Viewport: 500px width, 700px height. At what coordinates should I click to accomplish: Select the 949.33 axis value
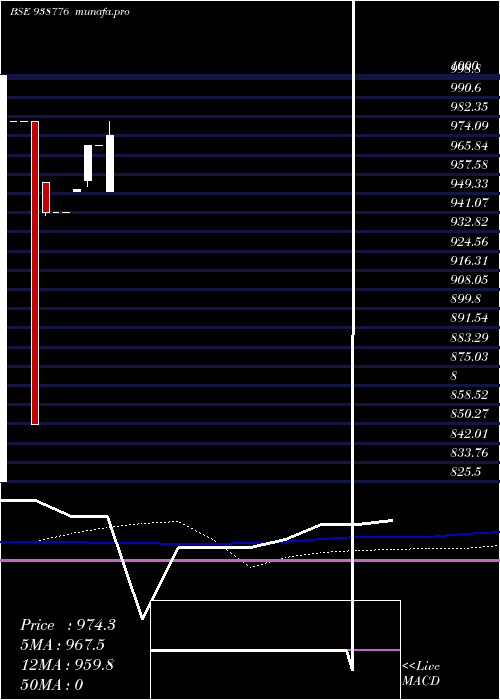pos(469,184)
